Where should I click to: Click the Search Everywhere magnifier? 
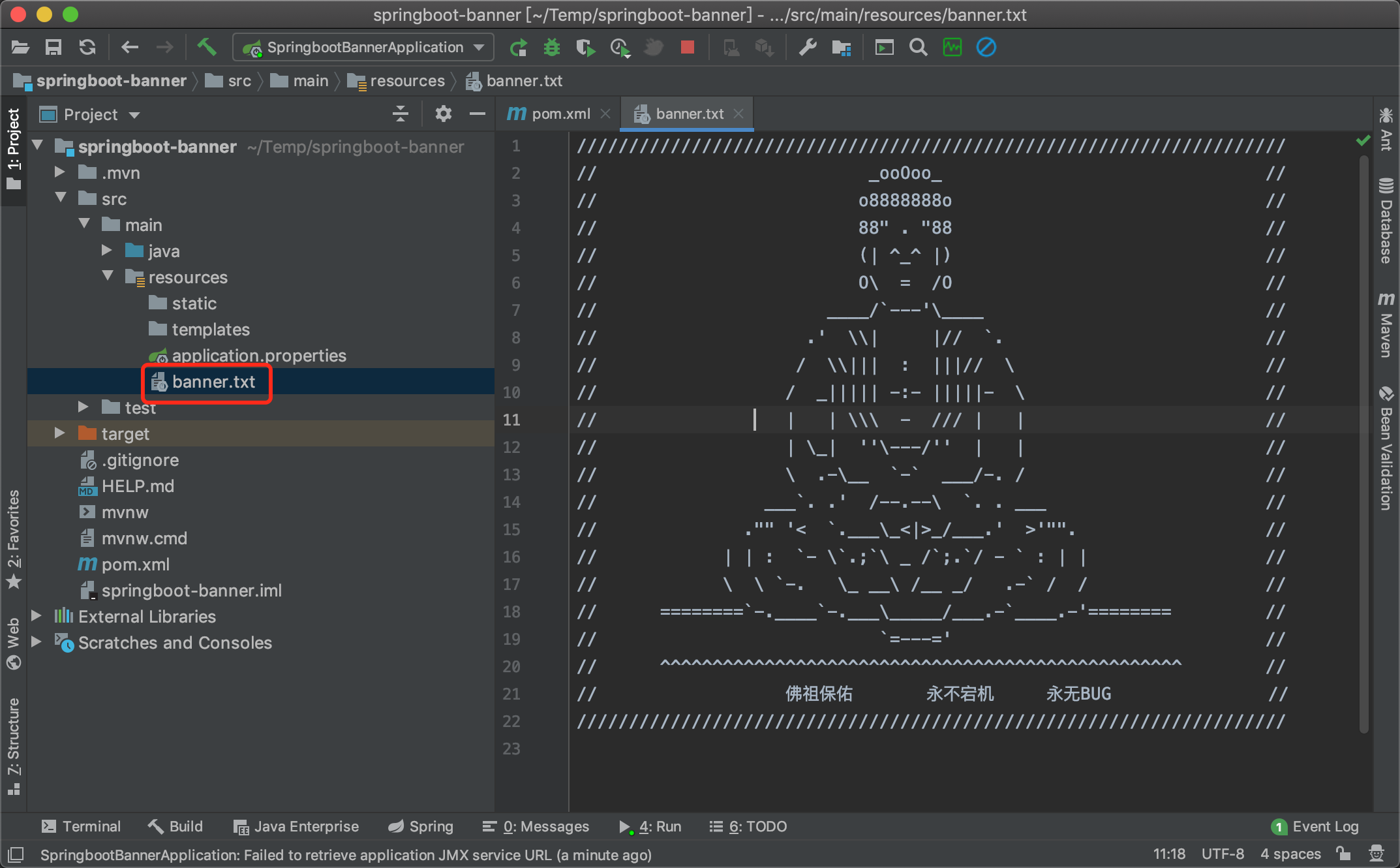point(919,48)
